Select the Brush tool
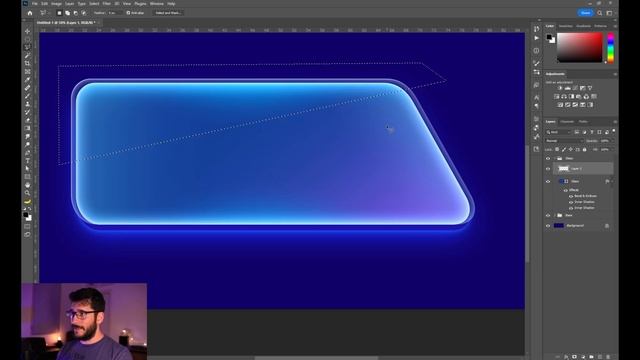Screen dimensions: 640x360 pyautogui.click(x=27, y=96)
